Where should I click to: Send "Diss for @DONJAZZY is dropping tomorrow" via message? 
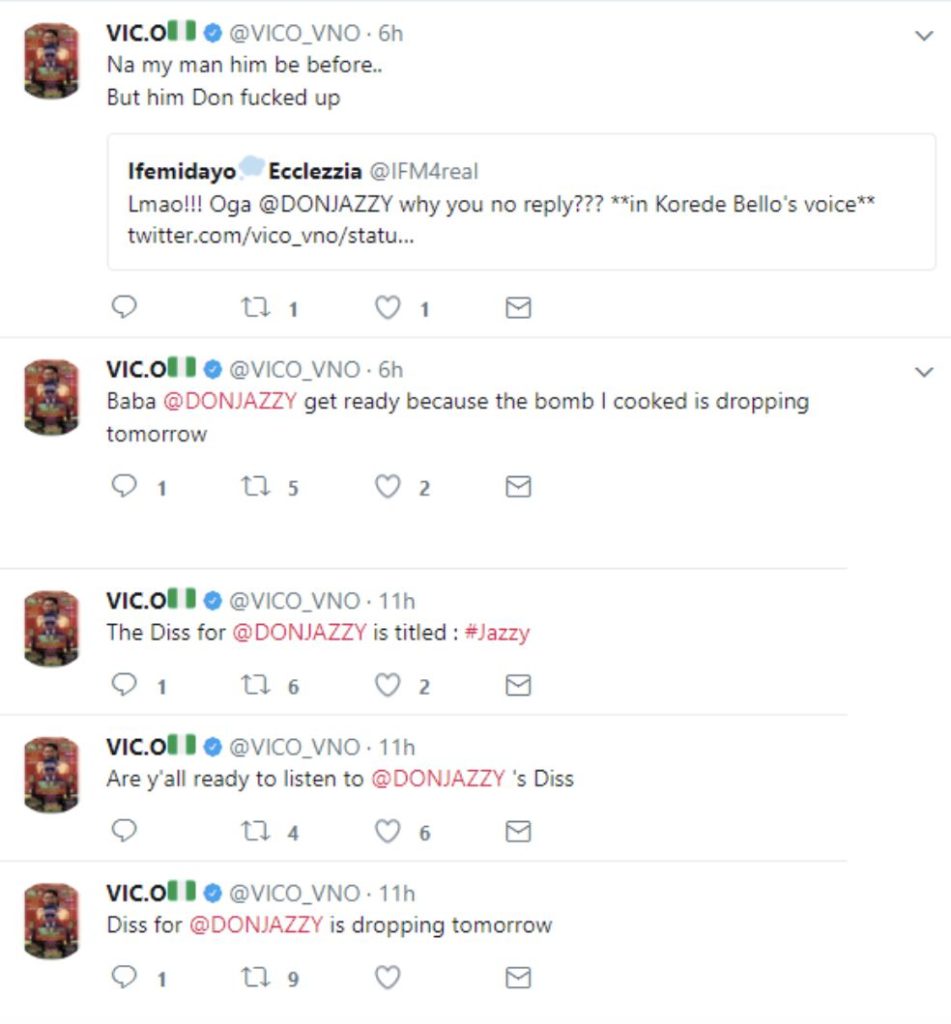point(517,978)
